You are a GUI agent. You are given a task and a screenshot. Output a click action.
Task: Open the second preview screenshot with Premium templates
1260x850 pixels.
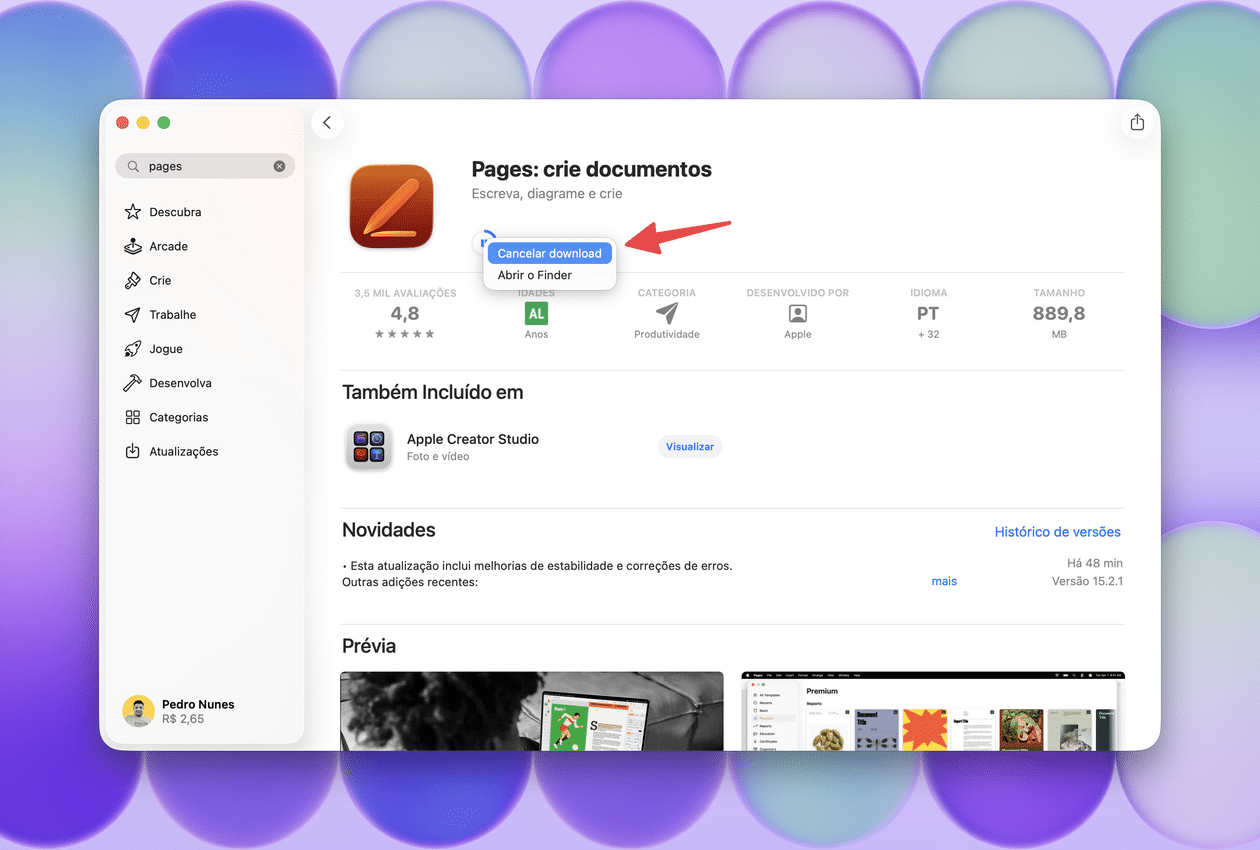[x=933, y=711]
